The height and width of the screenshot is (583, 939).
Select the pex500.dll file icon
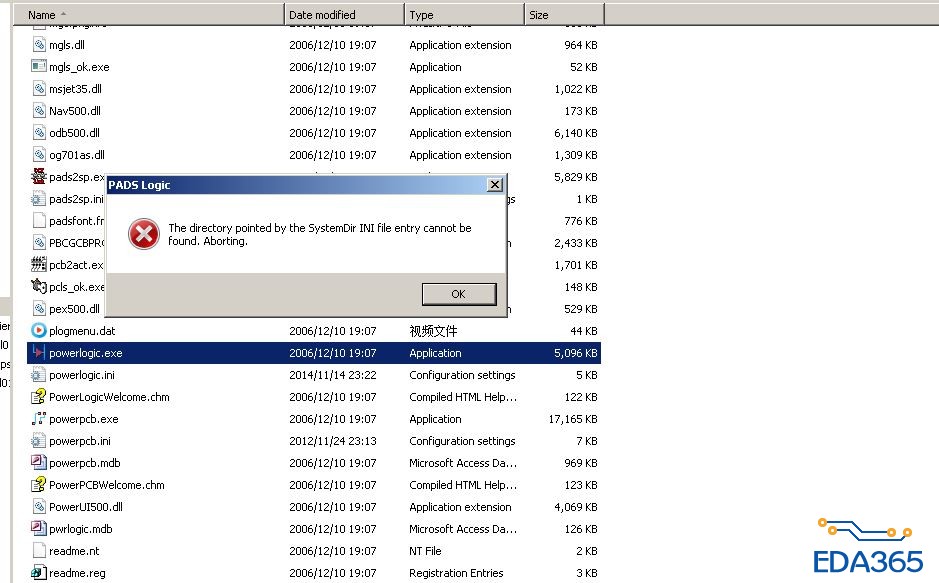pyautogui.click(x=39, y=309)
